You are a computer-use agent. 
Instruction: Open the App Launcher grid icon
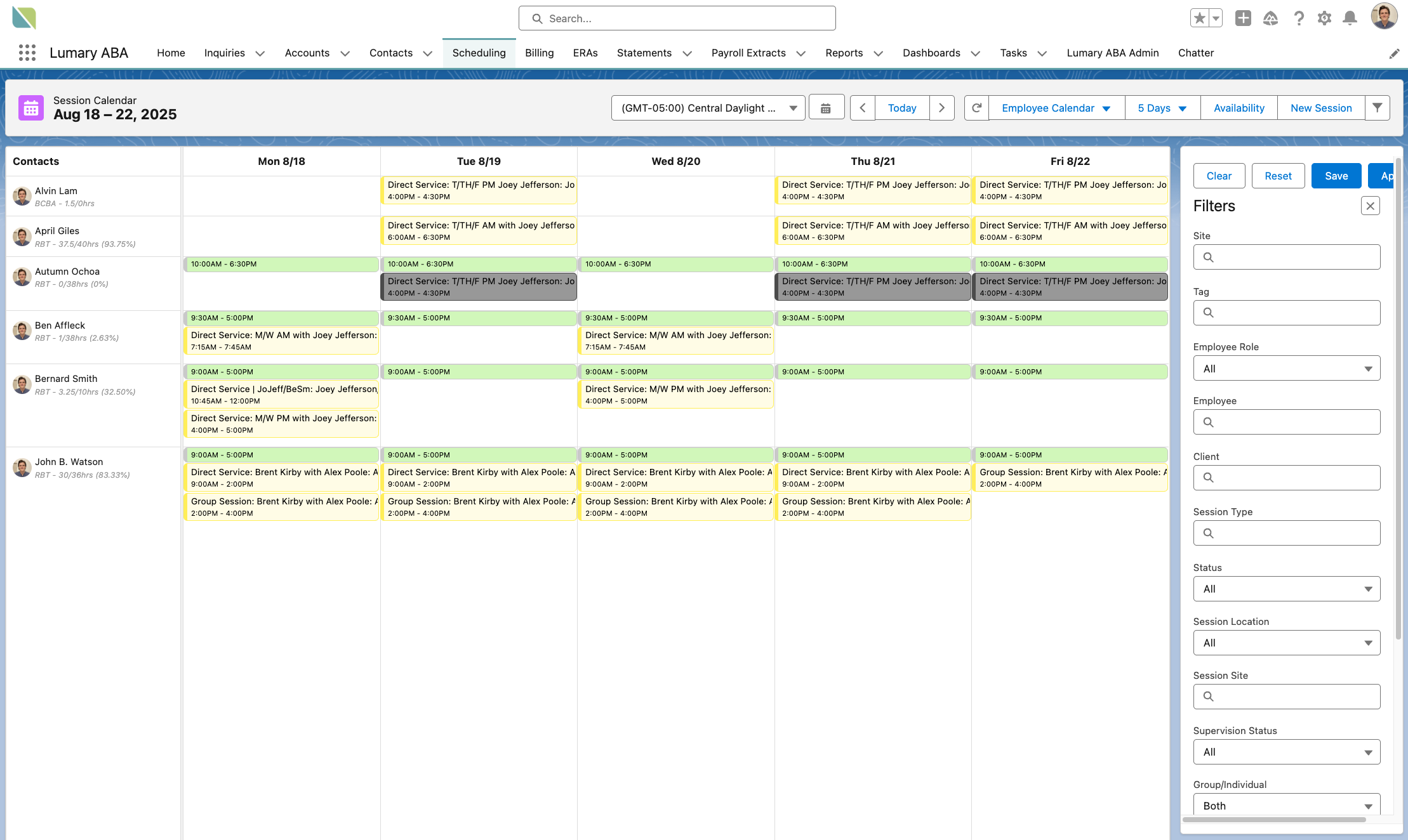(x=27, y=53)
